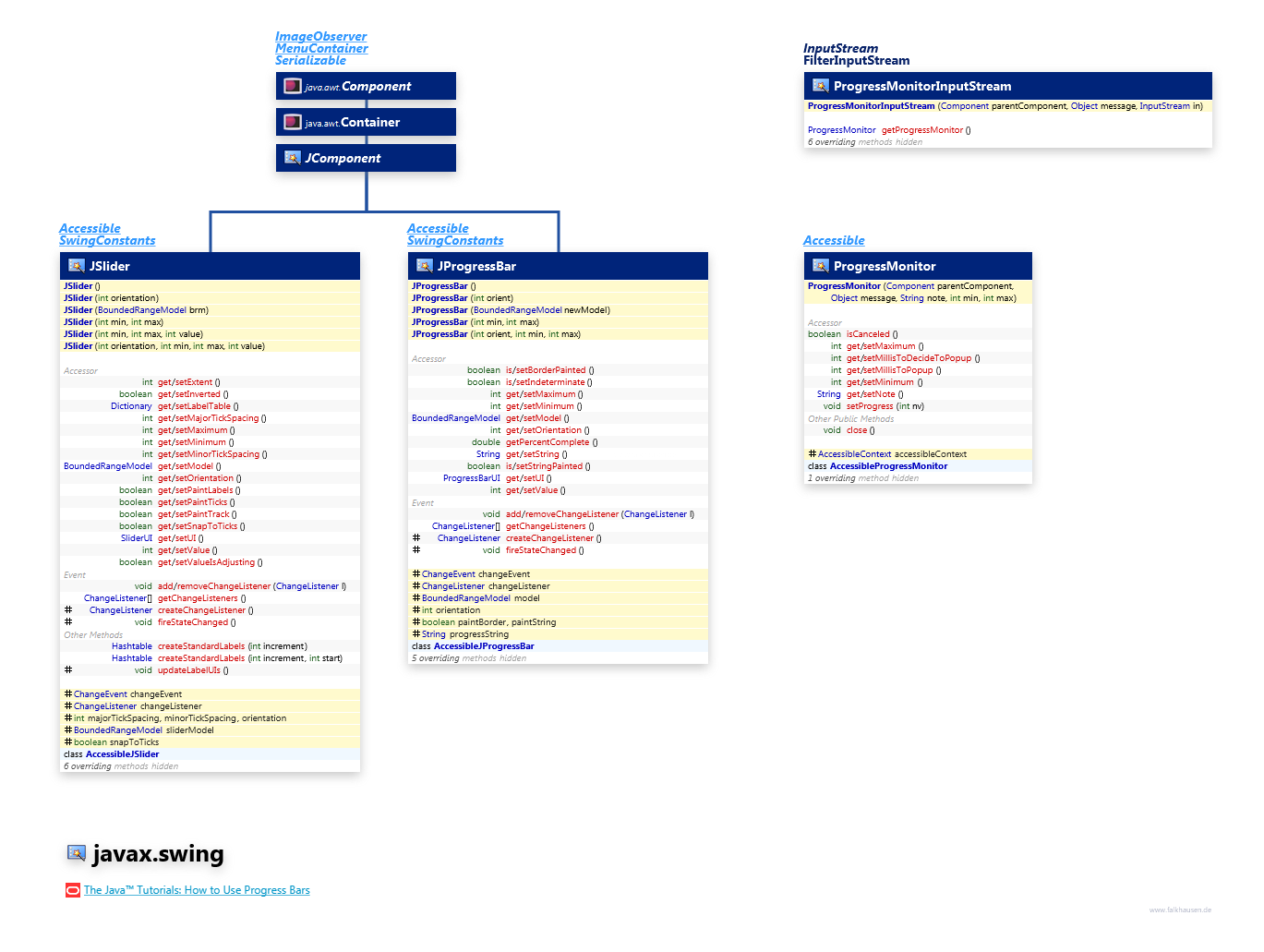Screen dimensions: 1264x952
Task: Open Accessible link above ProgressMonitor
Action: pyautogui.click(x=834, y=241)
